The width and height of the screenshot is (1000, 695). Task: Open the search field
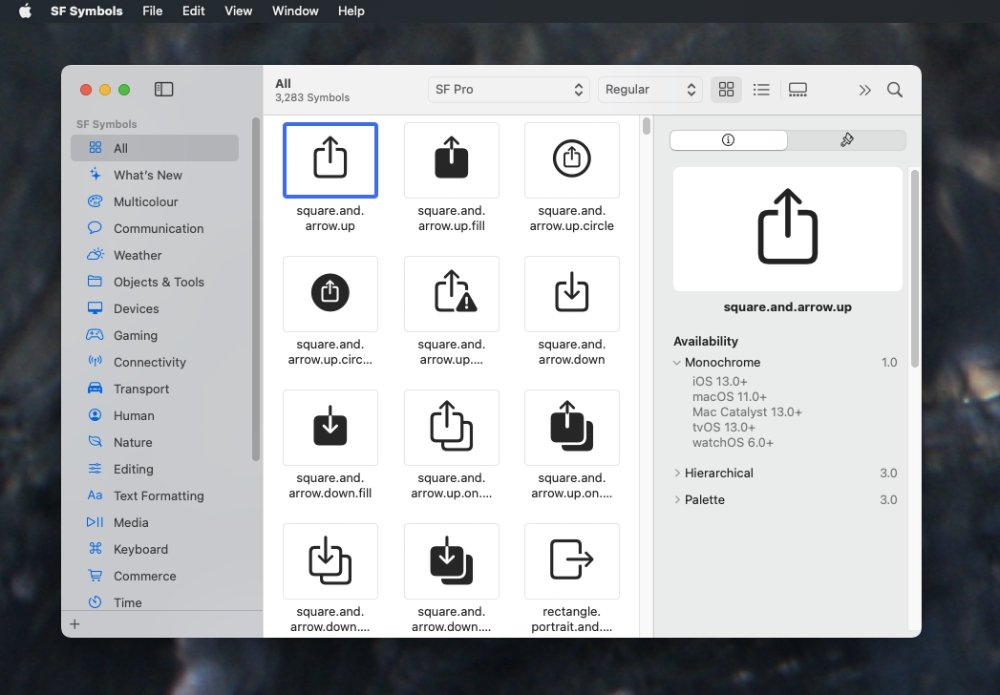(x=895, y=90)
